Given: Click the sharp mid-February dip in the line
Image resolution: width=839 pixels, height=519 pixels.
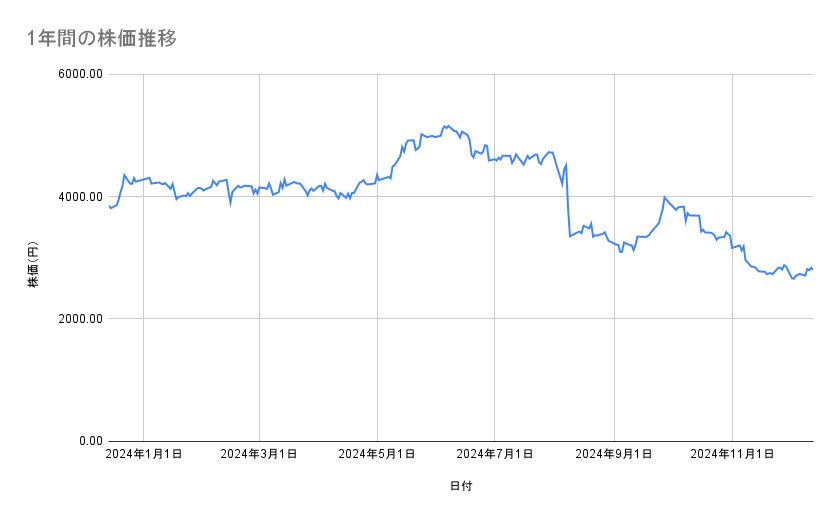Looking at the screenshot, I should pyautogui.click(x=231, y=203).
